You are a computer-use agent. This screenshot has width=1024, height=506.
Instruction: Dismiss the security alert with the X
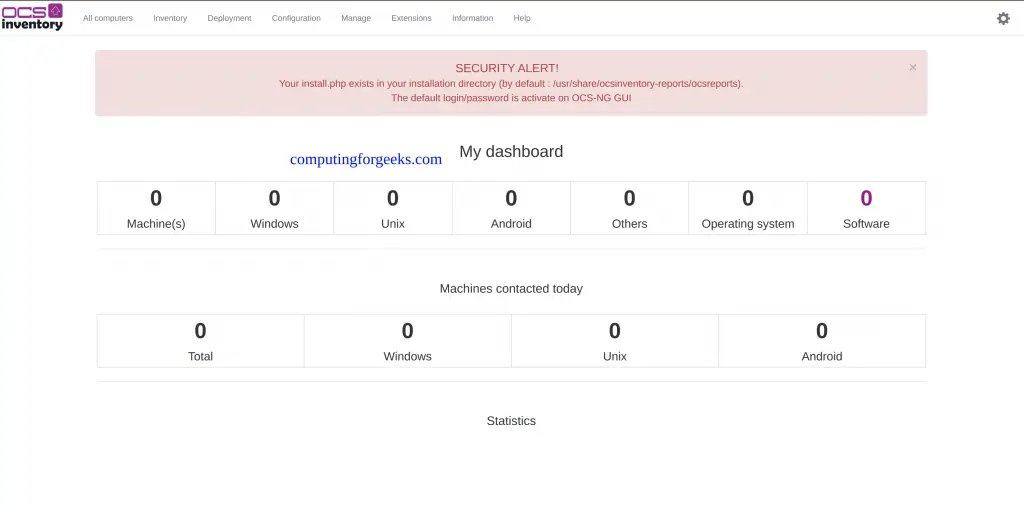click(912, 67)
